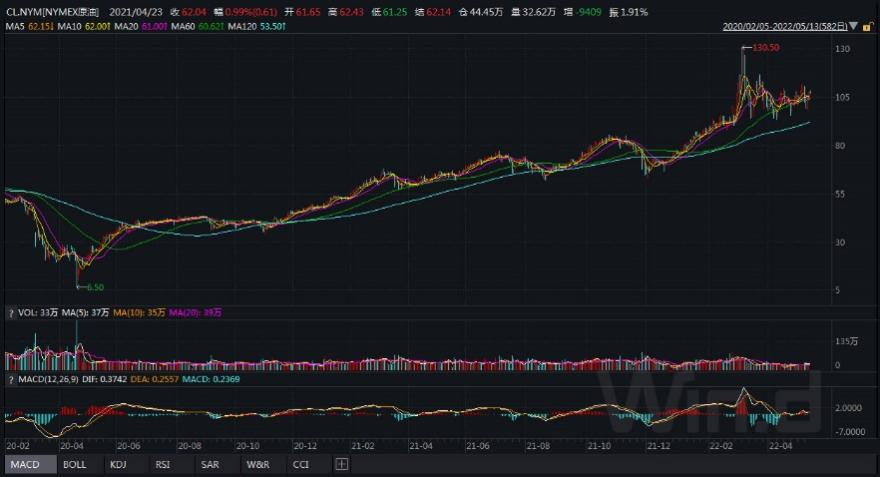The height and width of the screenshot is (477, 880).
Task: Click the DEA: 0.2557 value
Action: pyautogui.click(x=154, y=379)
